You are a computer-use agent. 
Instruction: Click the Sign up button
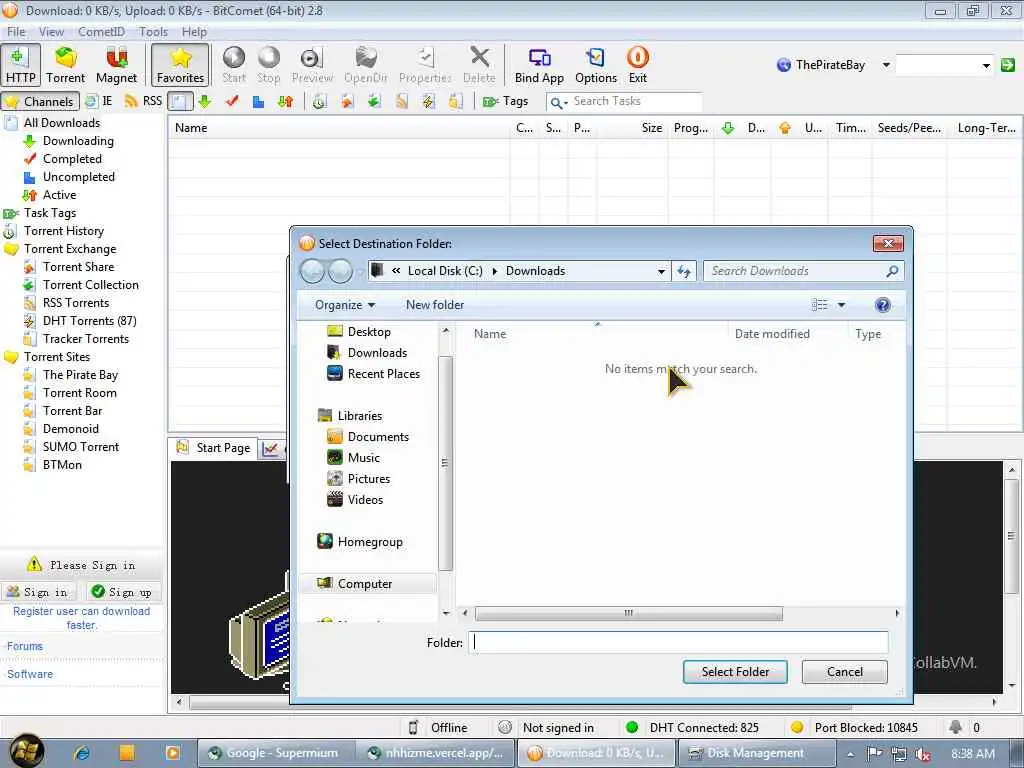pyautogui.click(x=122, y=592)
